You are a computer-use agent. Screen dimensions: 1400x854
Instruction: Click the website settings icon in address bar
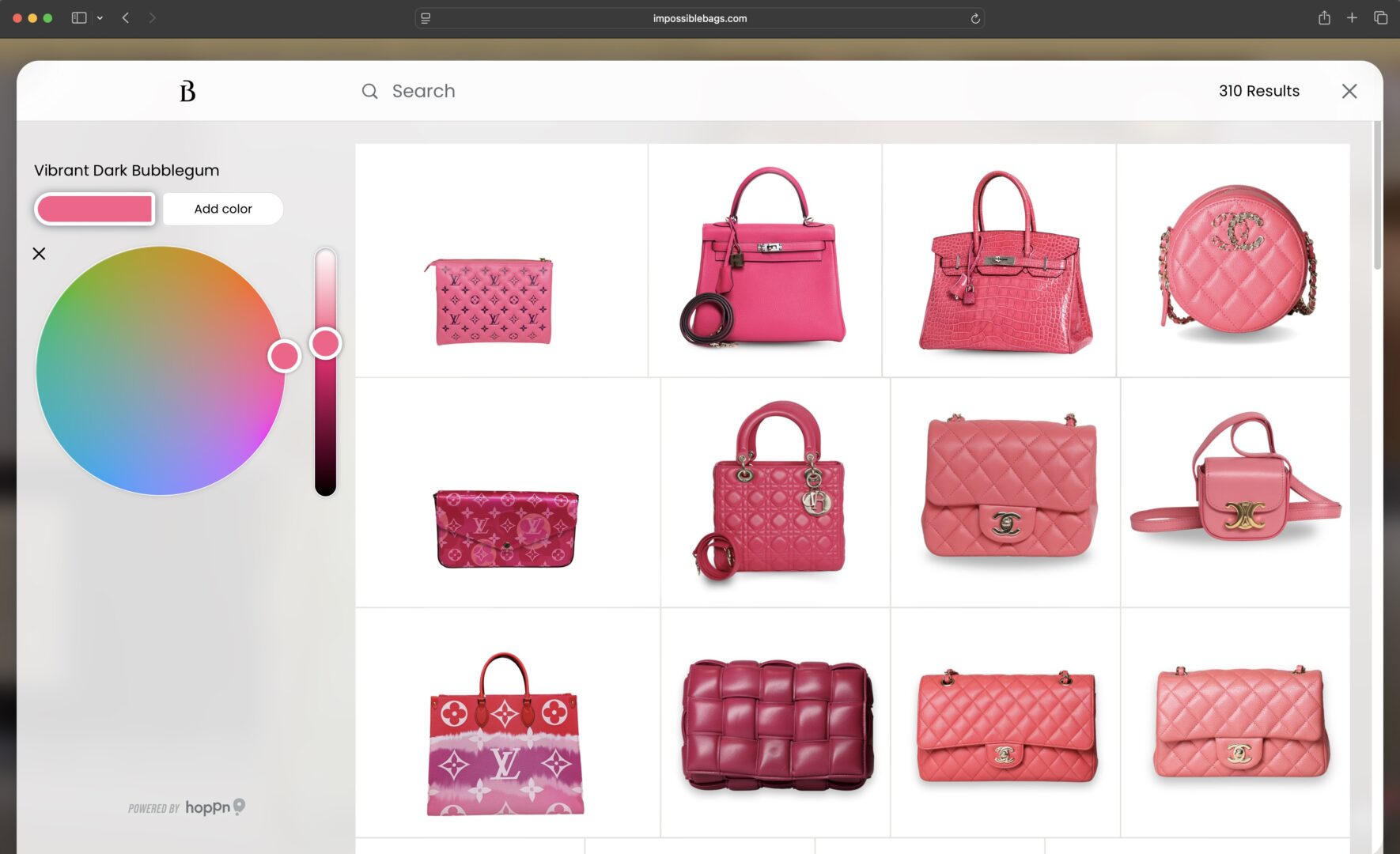pos(426,18)
